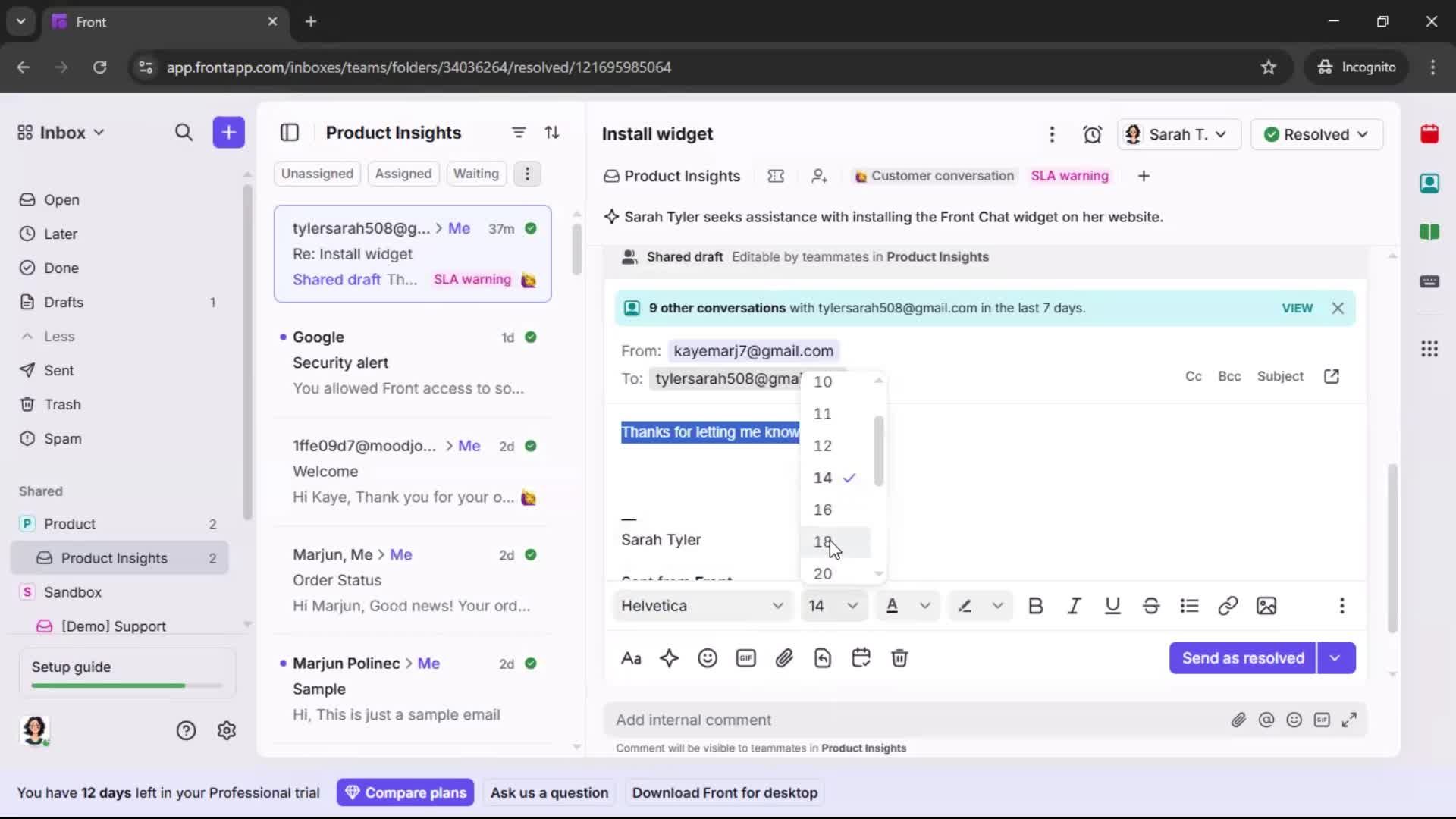Open the VIEW link for other conversations
Viewport: 1456px width, 819px height.
pyautogui.click(x=1298, y=308)
